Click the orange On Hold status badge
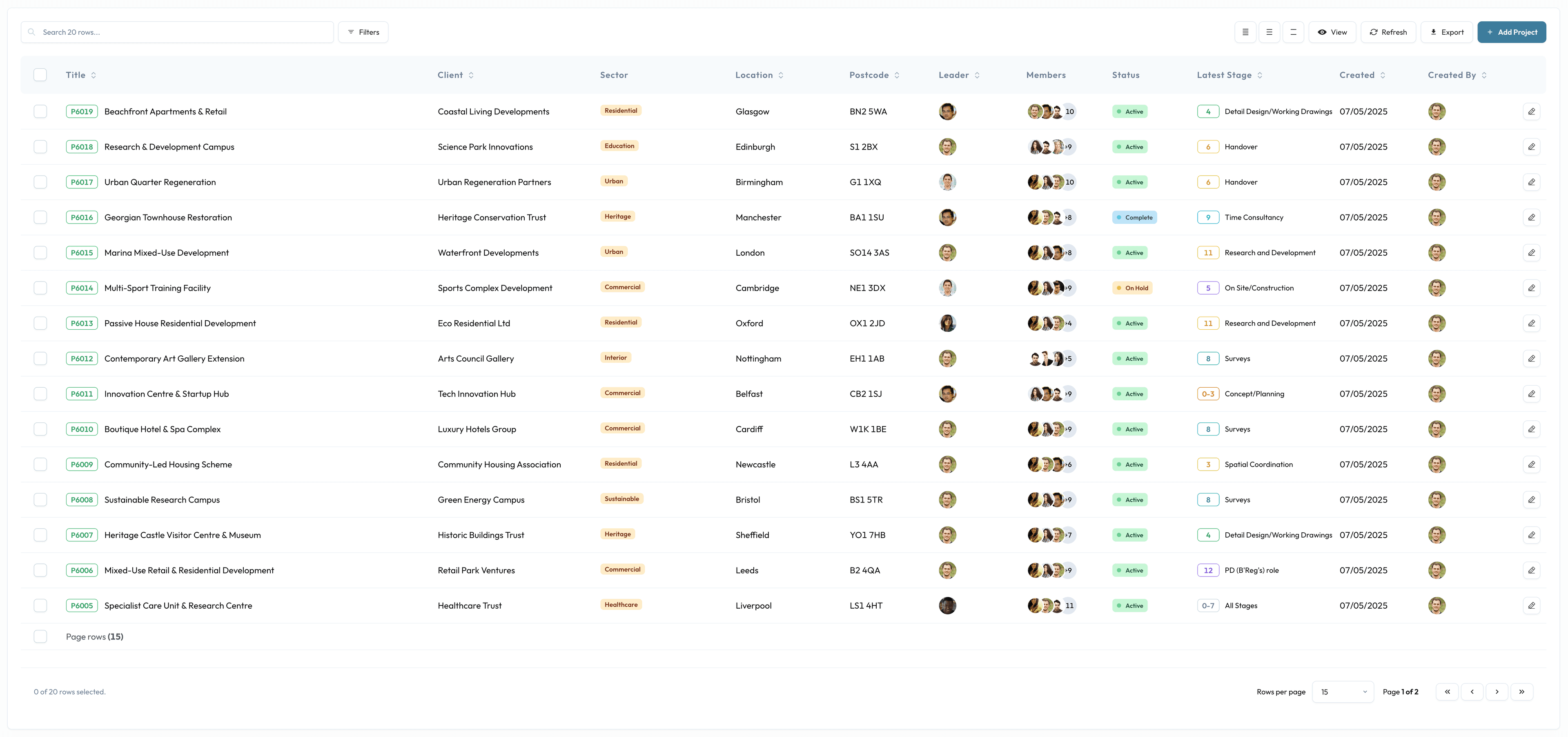The image size is (1568, 737). (1132, 288)
